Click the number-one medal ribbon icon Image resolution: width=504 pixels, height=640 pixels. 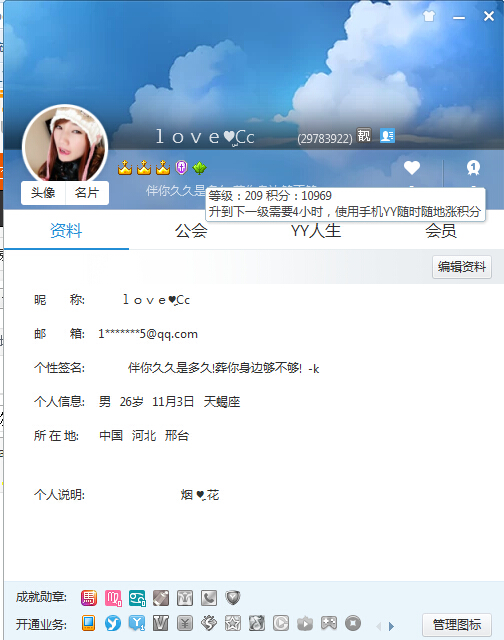click(473, 167)
